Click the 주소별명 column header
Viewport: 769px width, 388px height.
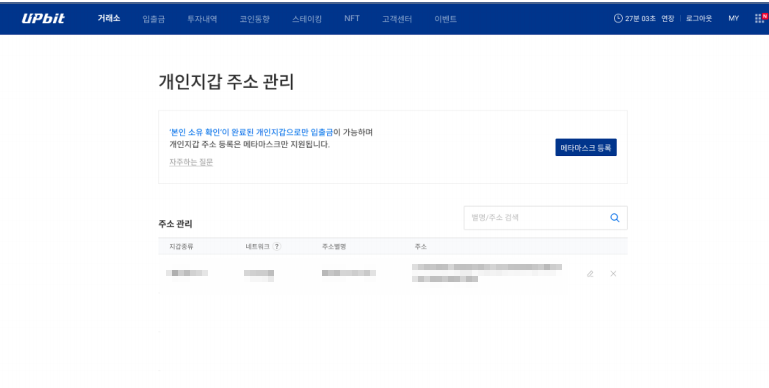tap(334, 247)
